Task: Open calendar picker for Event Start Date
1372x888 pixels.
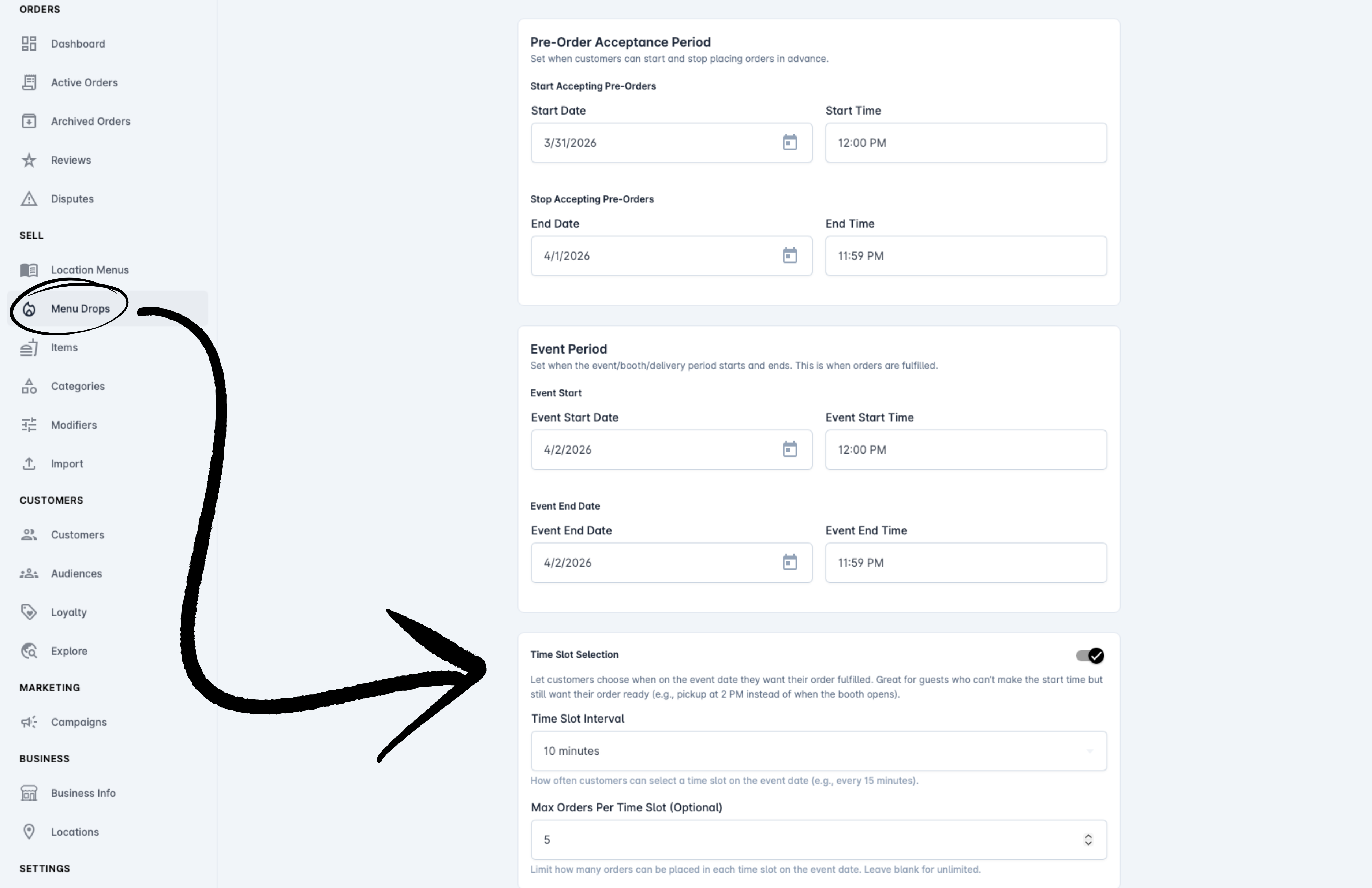Action: point(789,449)
